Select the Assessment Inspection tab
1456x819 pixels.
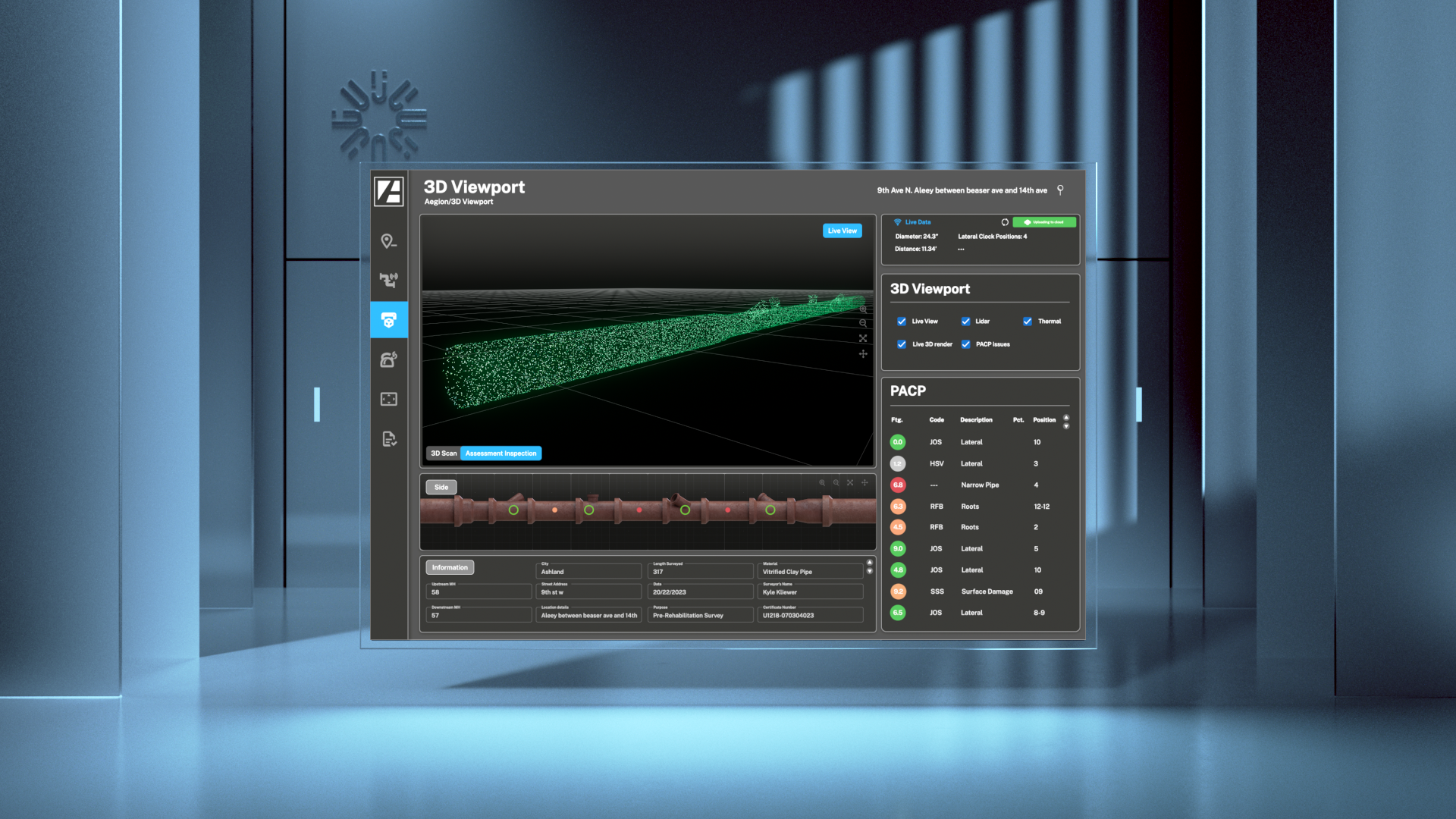500,453
